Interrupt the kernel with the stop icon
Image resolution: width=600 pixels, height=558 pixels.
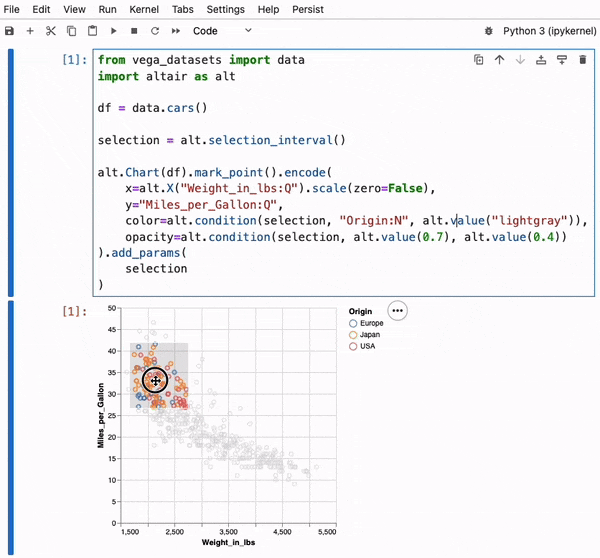134,31
